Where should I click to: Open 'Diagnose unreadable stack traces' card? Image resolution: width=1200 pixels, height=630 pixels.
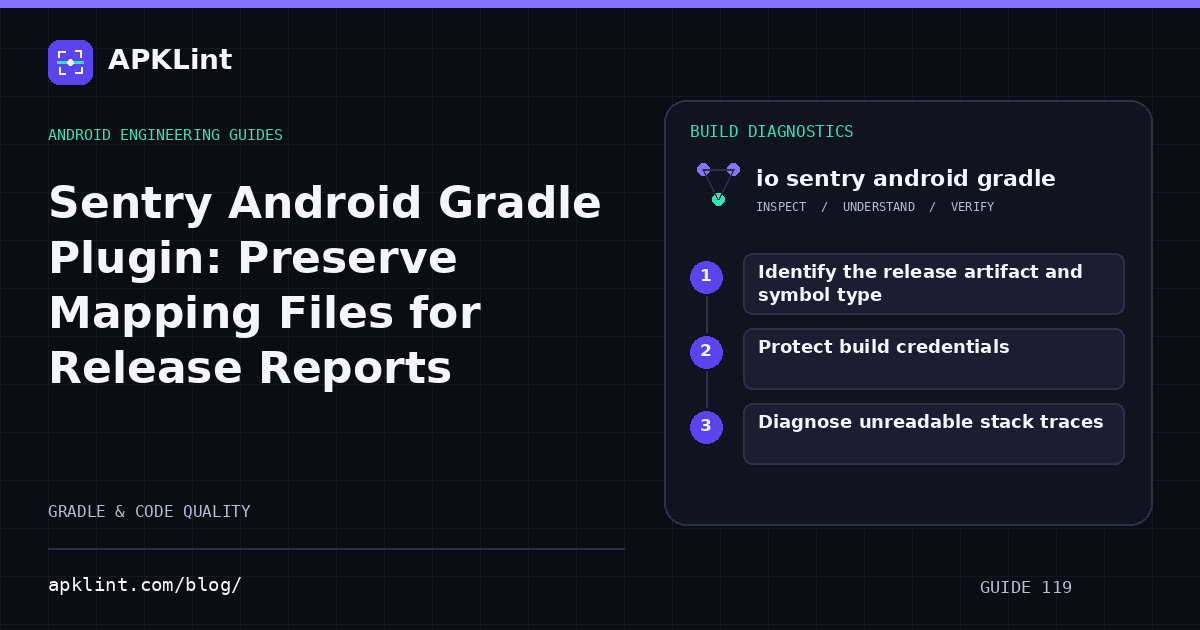934,434
